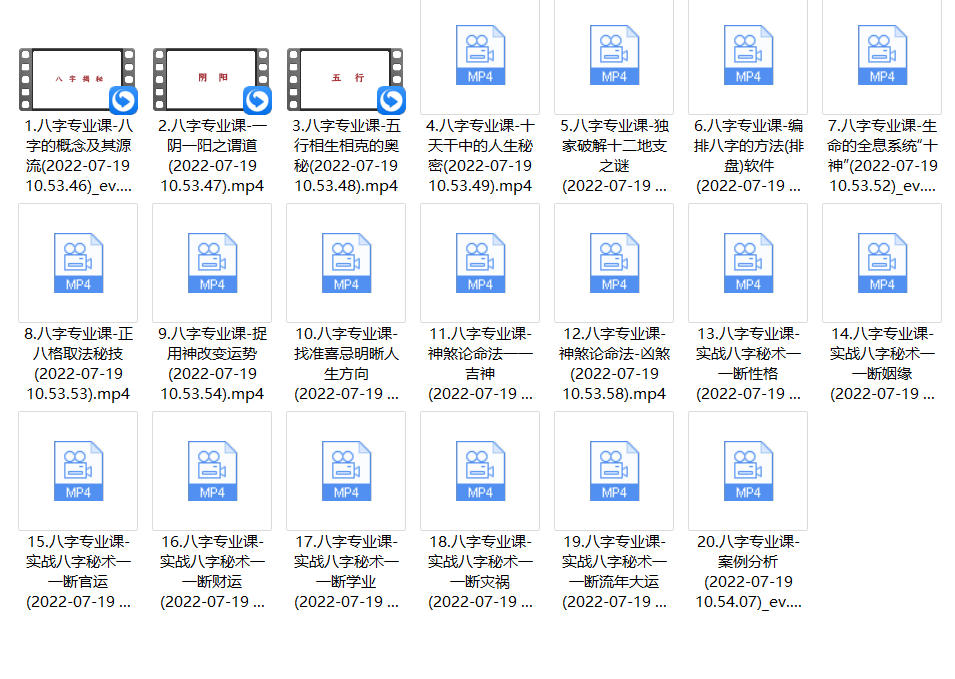Select MP4 icon of 12.八字专业课-神煞论命法-凶煞
This screenshot has width=955, height=679.
pyautogui.click(x=615, y=262)
